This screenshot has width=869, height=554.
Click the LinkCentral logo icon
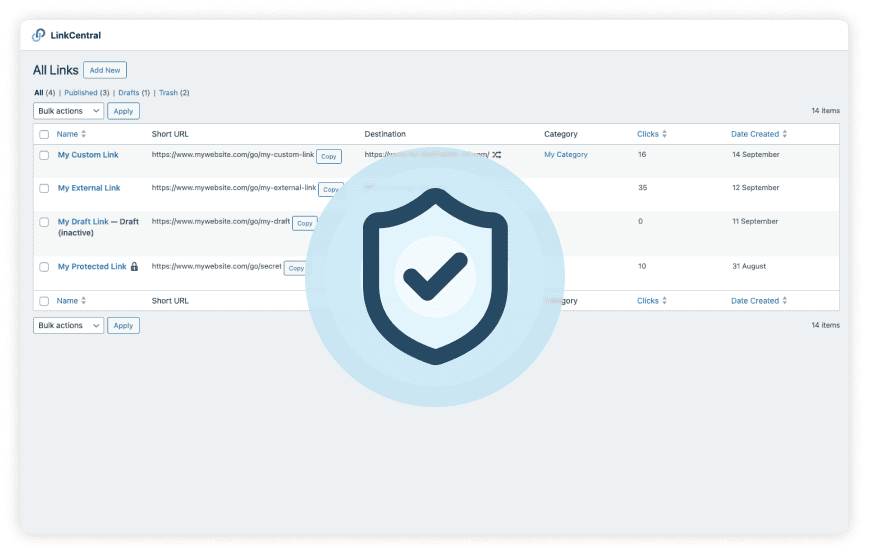(x=39, y=35)
